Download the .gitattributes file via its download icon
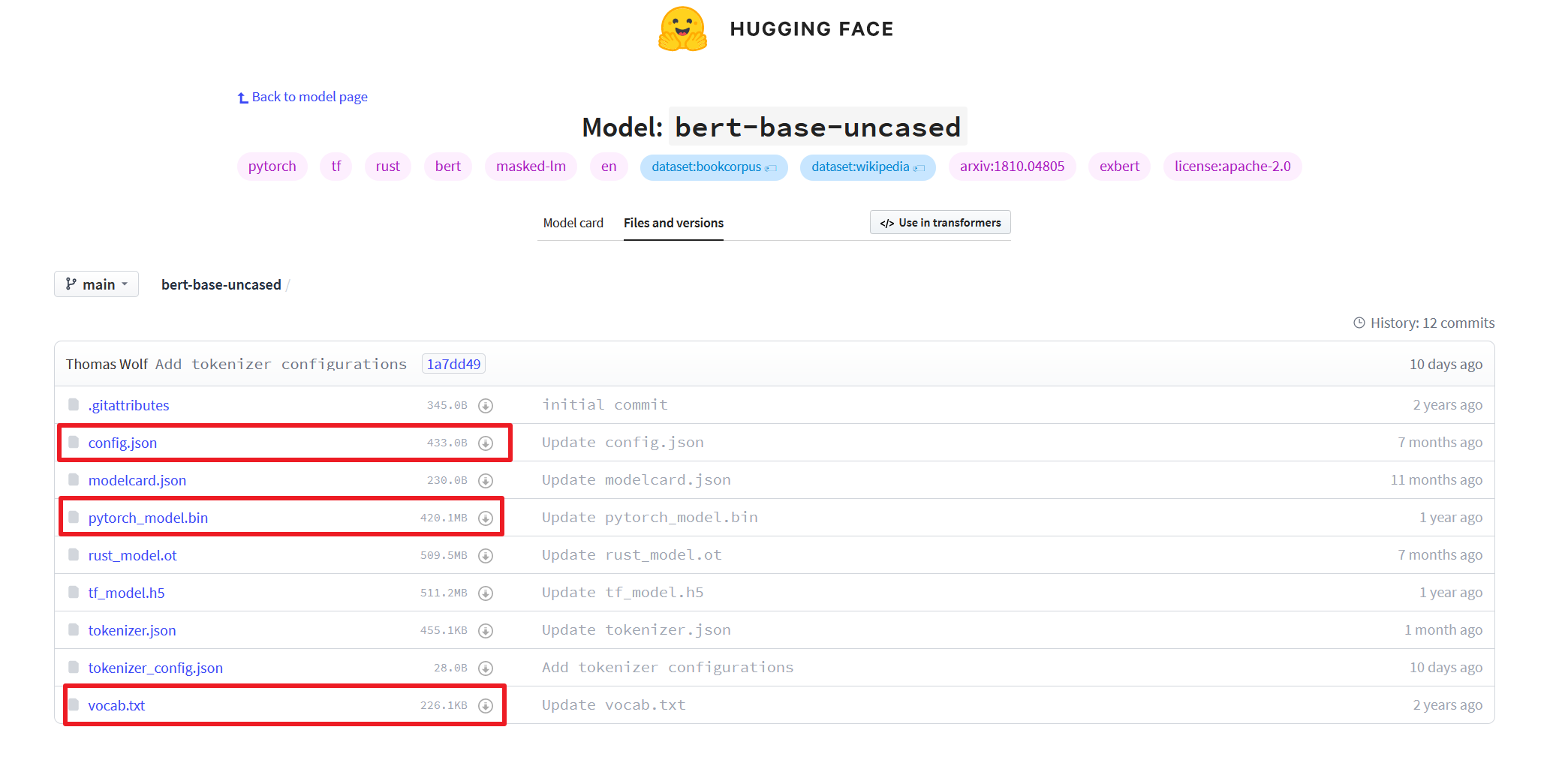The width and height of the screenshot is (1568, 766). click(x=486, y=406)
